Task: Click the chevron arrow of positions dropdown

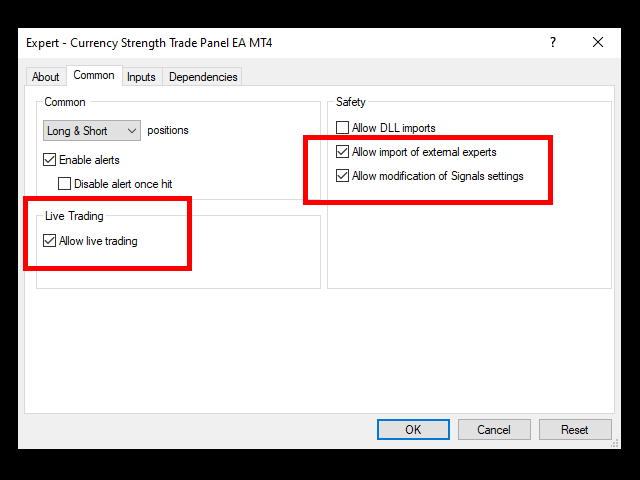Action: [131, 131]
